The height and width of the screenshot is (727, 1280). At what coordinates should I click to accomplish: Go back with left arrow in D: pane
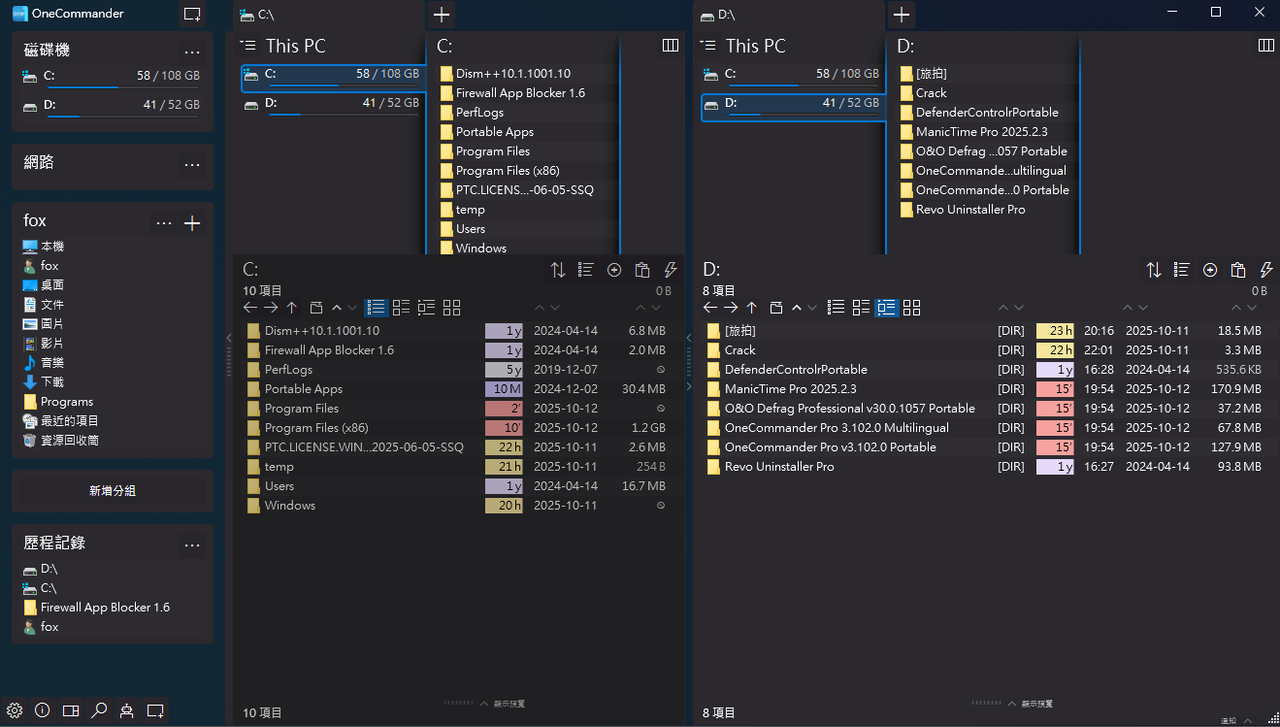coord(710,308)
